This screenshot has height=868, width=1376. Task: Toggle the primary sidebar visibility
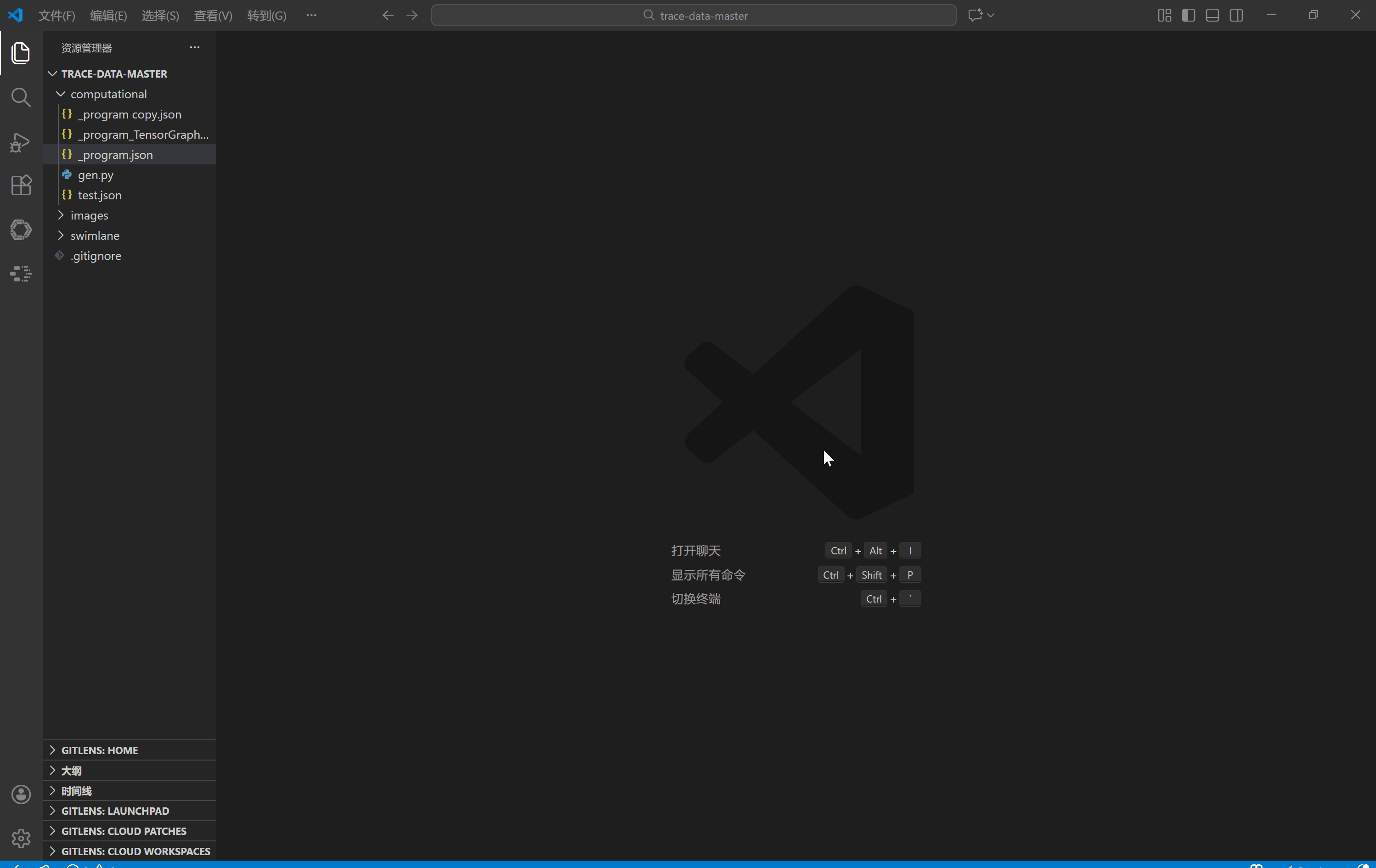[x=1188, y=16]
